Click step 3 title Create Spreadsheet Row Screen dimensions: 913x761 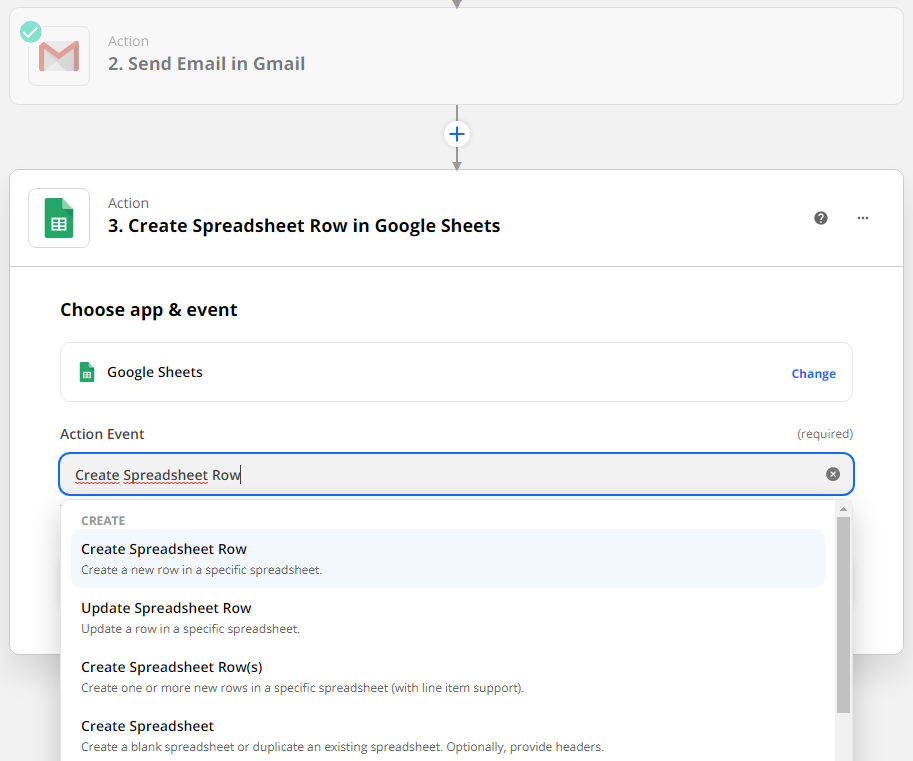click(304, 226)
